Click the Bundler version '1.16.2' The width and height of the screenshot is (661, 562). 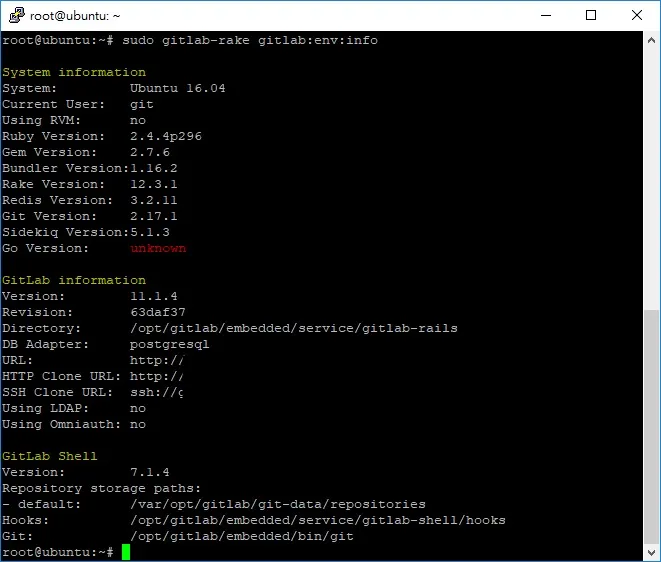pyautogui.click(x=153, y=168)
